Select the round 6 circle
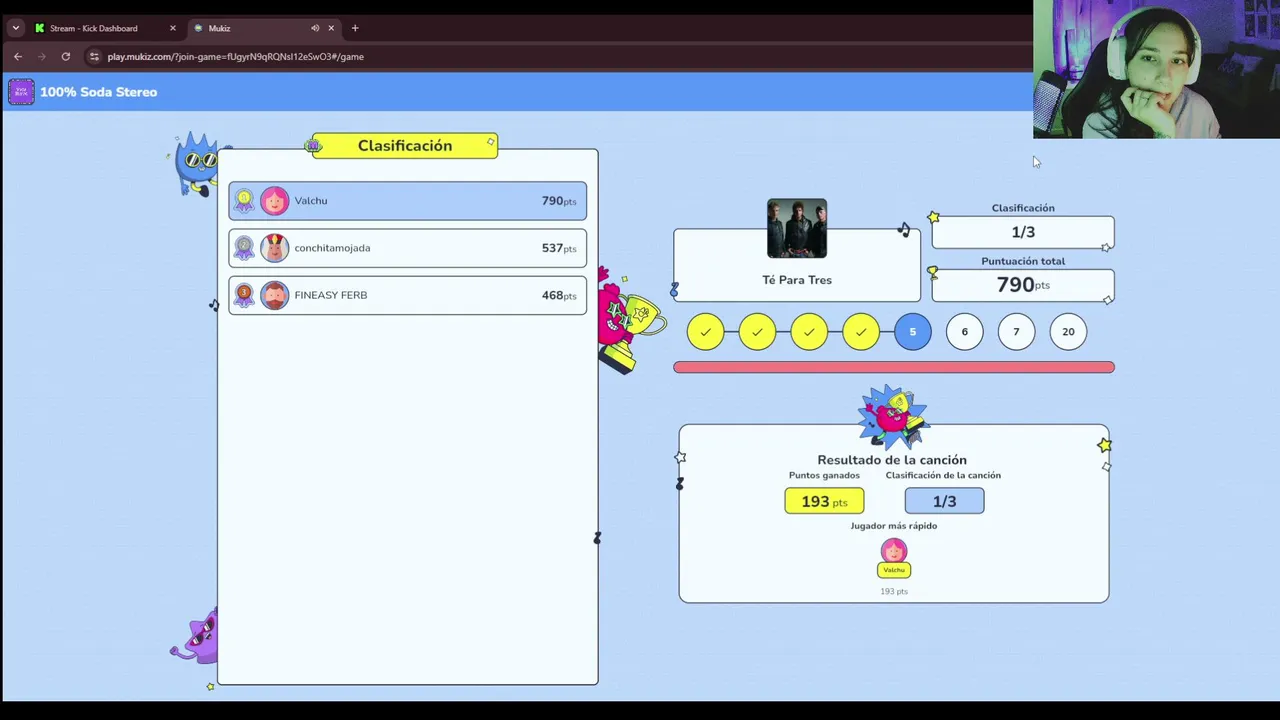1280x720 pixels. point(965,332)
